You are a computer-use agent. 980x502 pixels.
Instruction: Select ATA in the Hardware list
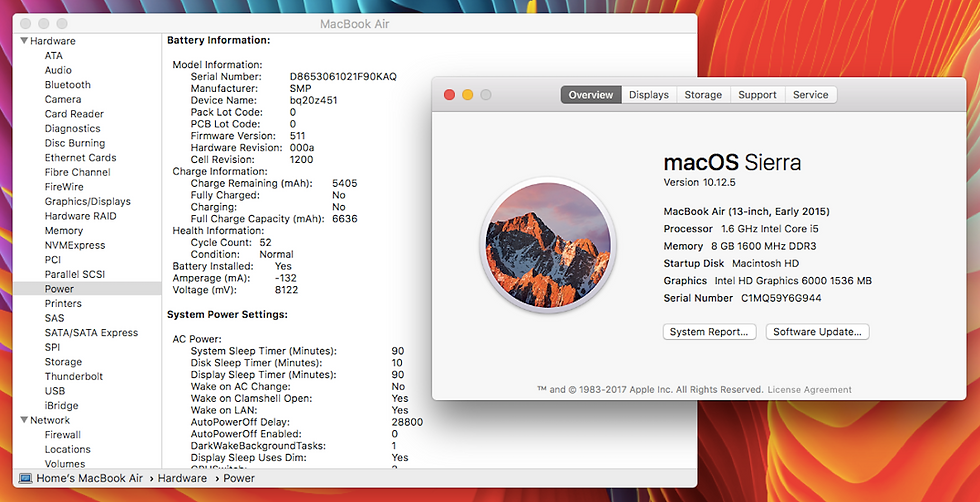tap(54, 56)
